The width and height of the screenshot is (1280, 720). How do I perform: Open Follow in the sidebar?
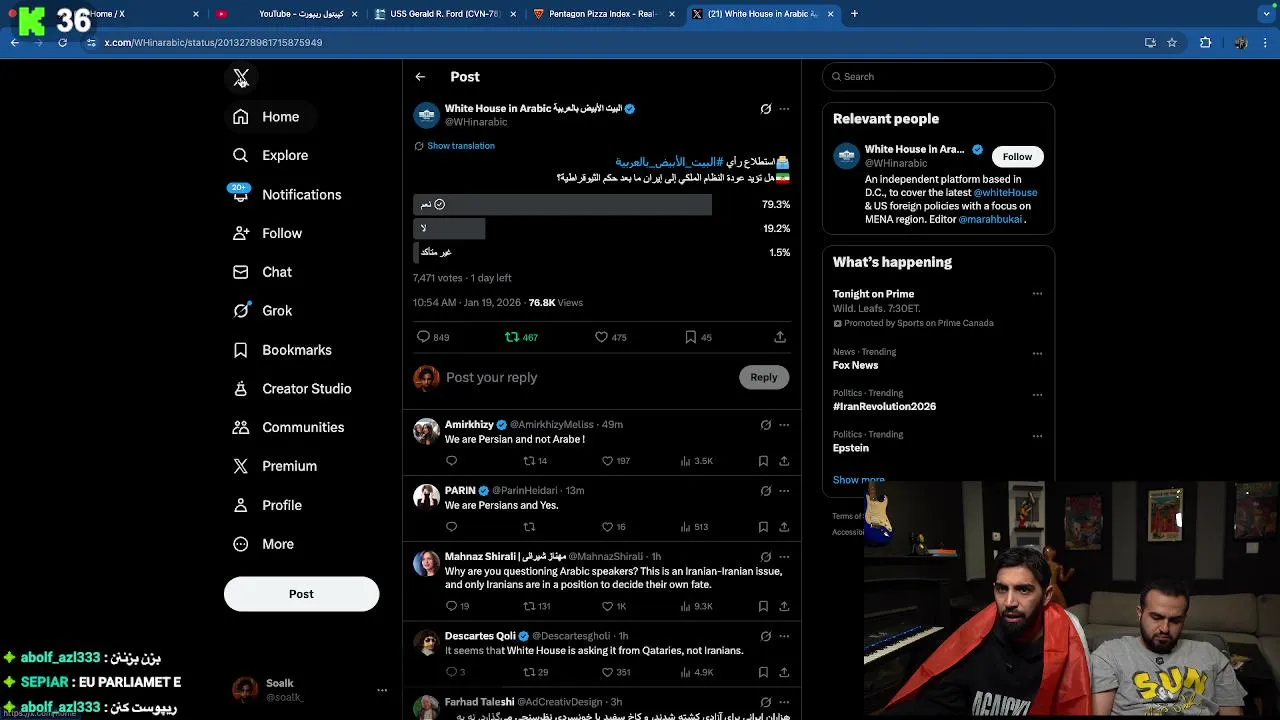click(266, 233)
